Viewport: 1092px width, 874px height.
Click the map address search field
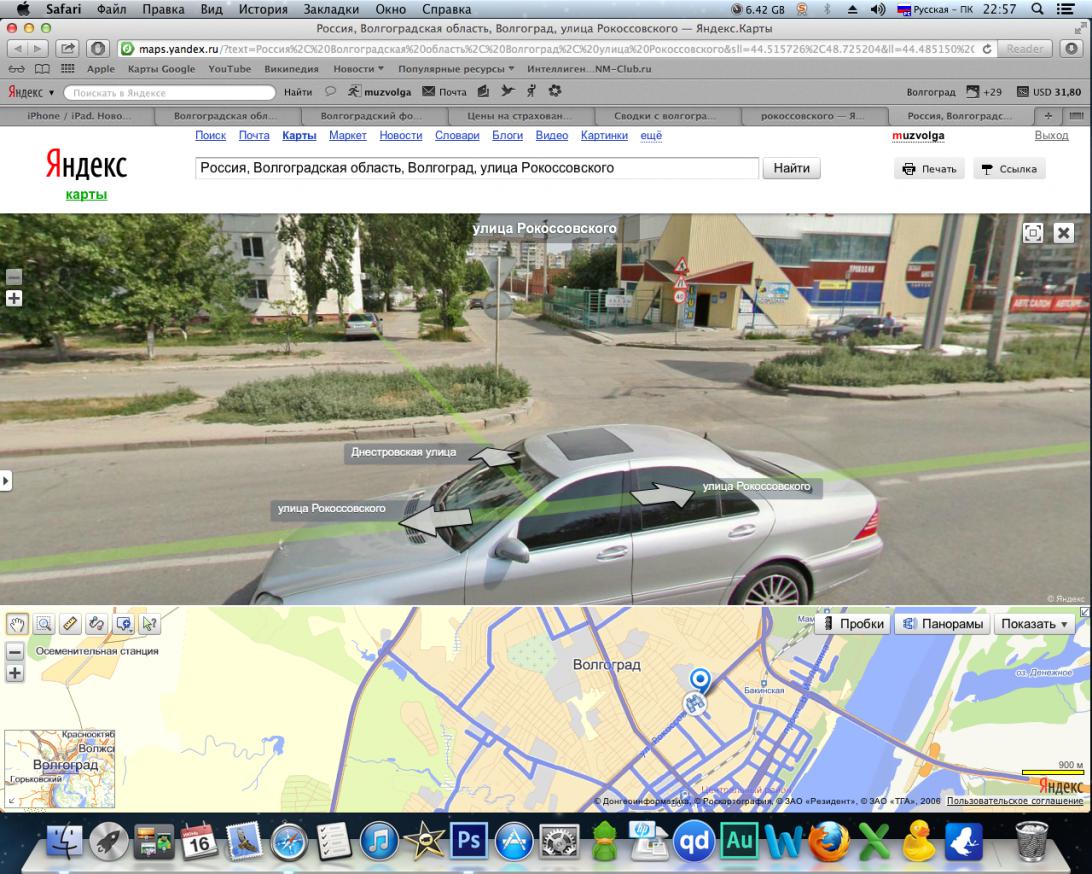pyautogui.click(x=477, y=168)
